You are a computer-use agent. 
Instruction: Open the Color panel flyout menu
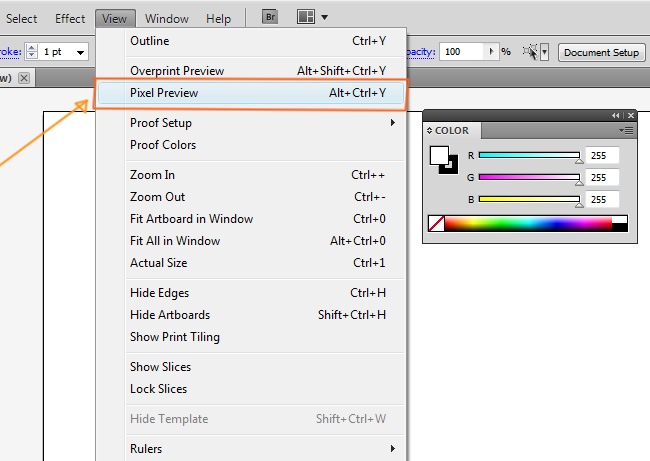point(627,130)
